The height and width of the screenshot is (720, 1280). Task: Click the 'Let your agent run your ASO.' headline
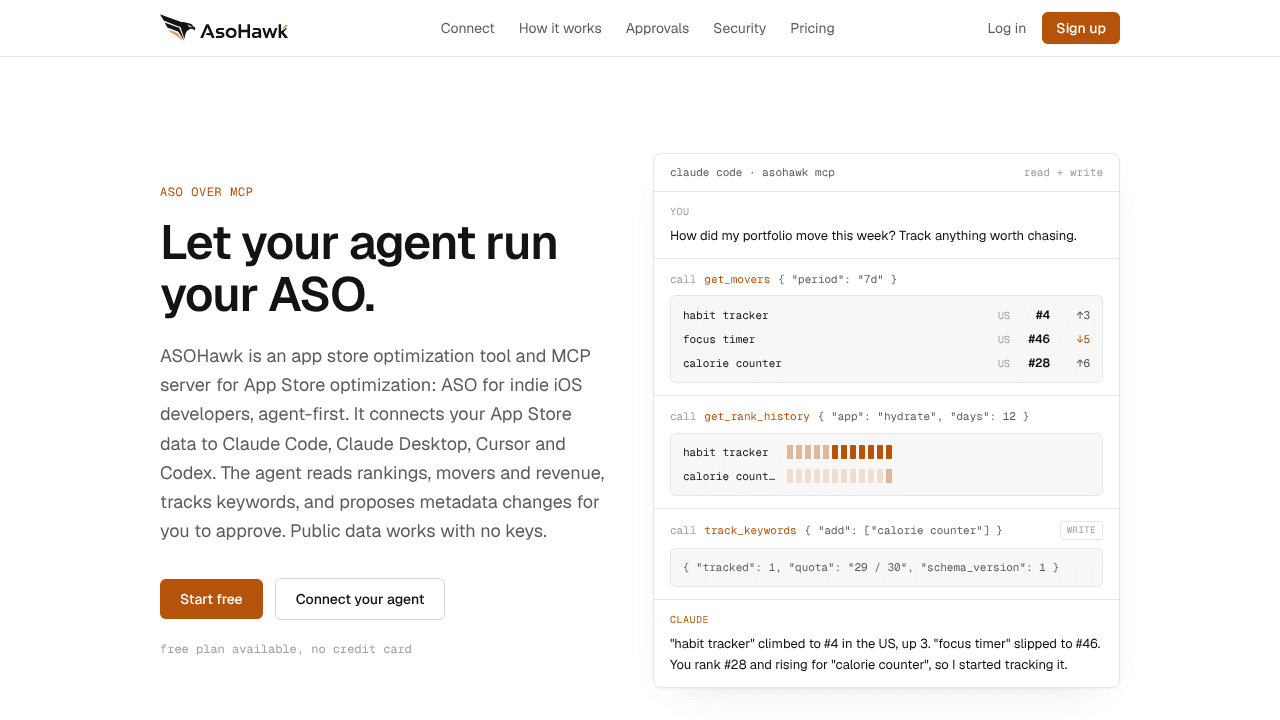pyautogui.click(x=359, y=269)
